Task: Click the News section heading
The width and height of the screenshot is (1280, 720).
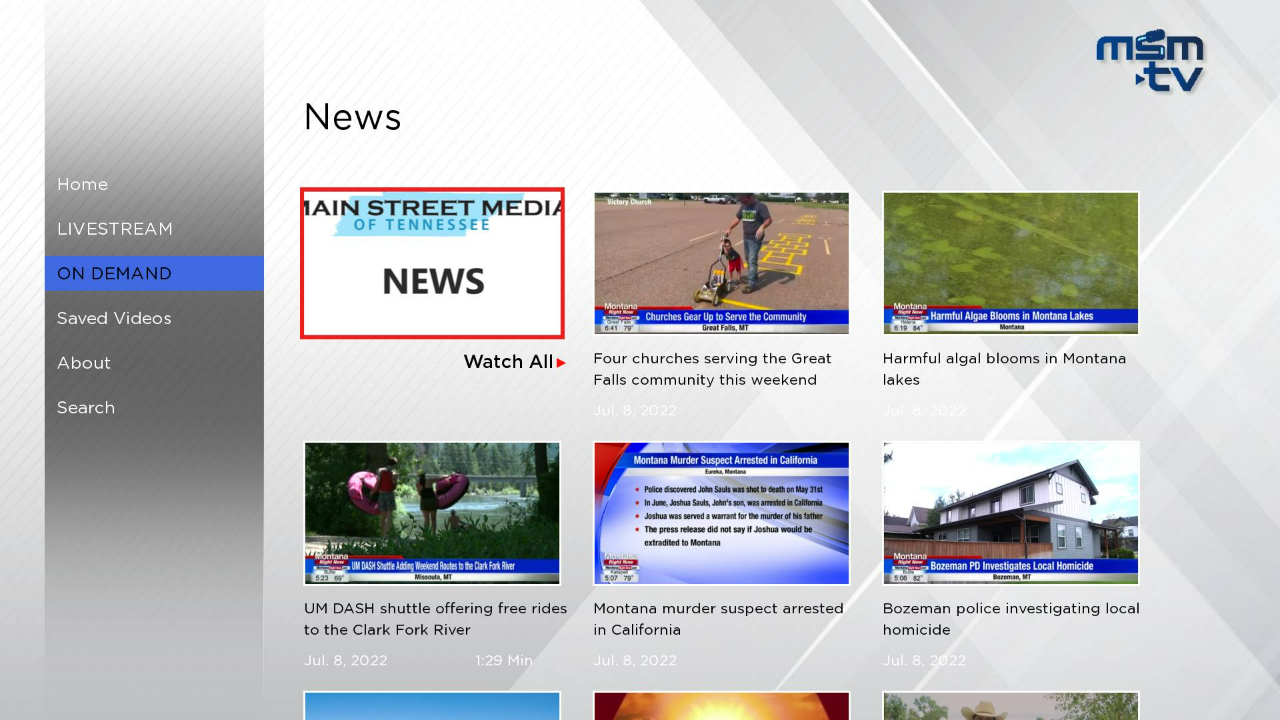Action: (352, 117)
